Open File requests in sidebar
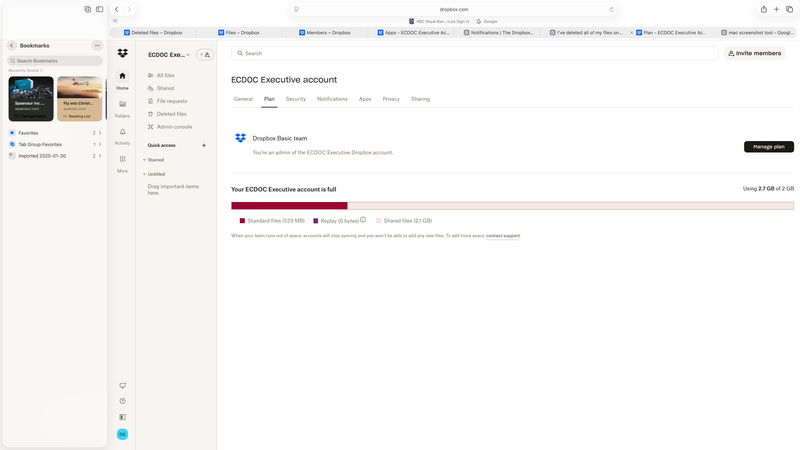The height and width of the screenshot is (450, 800). [171, 101]
